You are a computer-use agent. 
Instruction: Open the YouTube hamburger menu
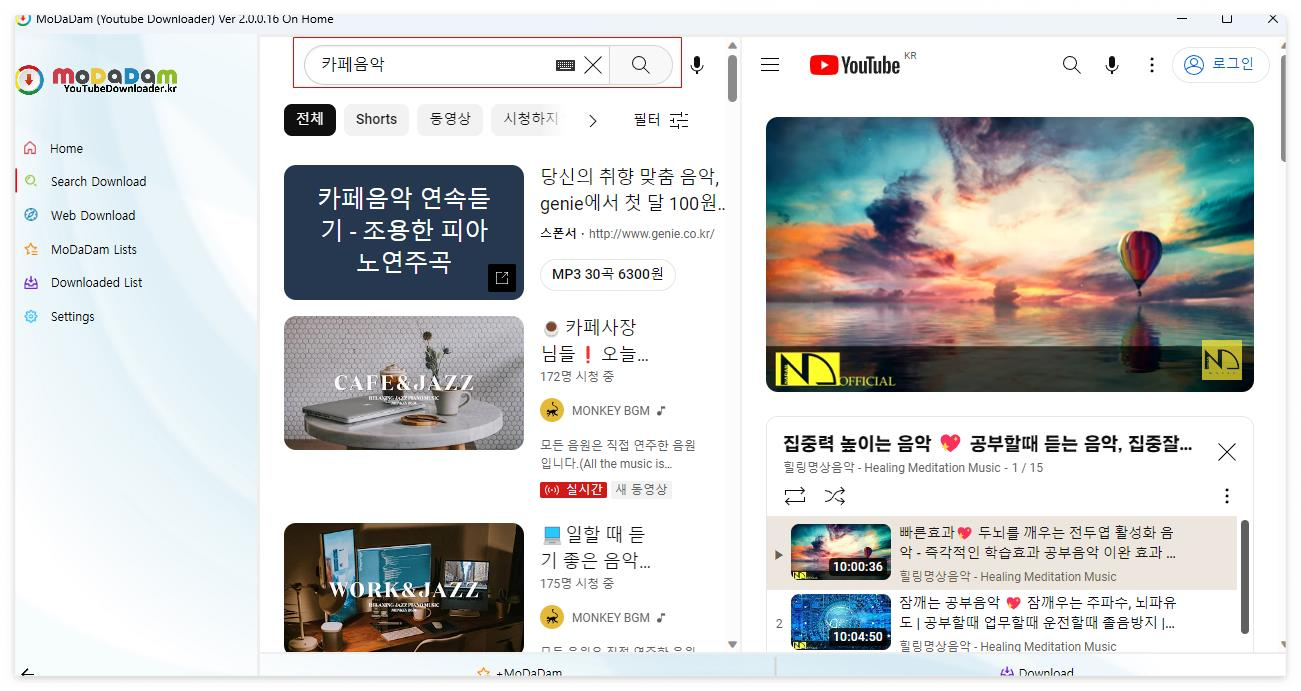point(770,65)
